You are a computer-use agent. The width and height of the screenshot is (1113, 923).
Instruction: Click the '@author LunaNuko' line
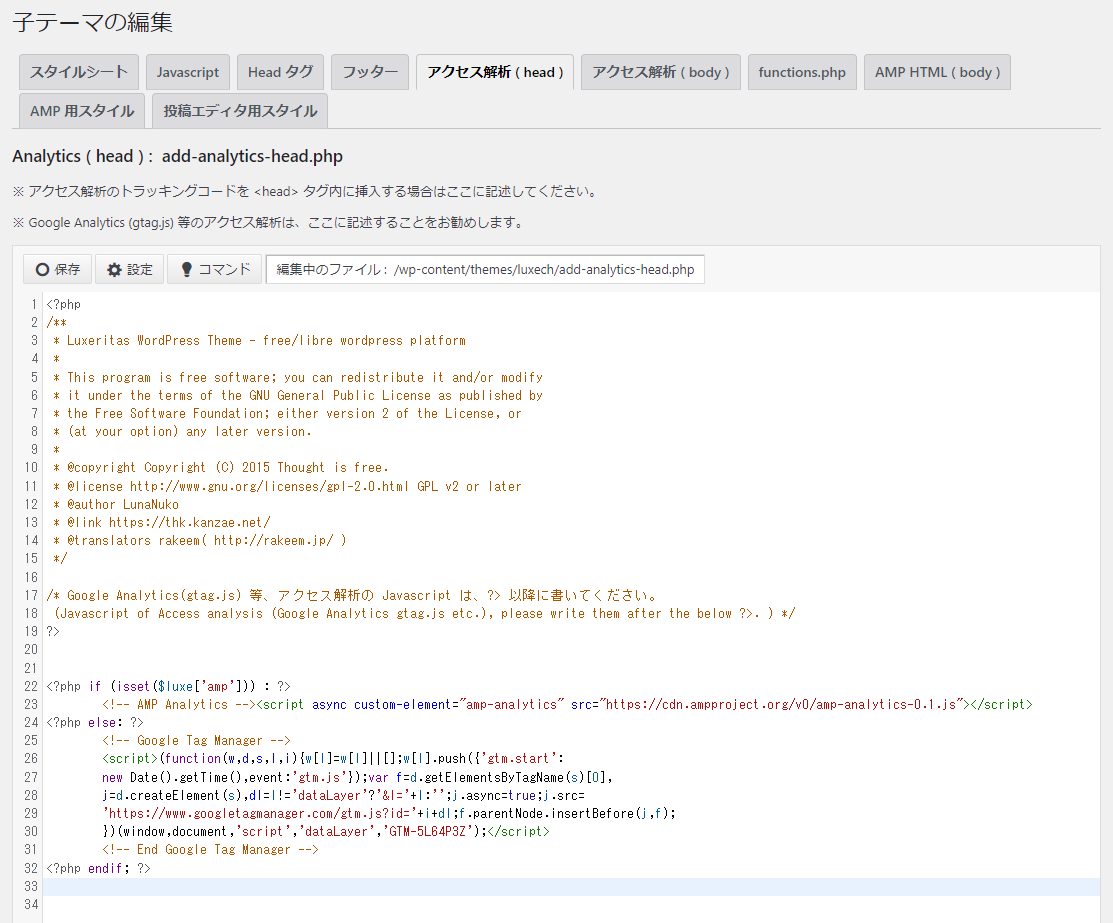point(116,504)
